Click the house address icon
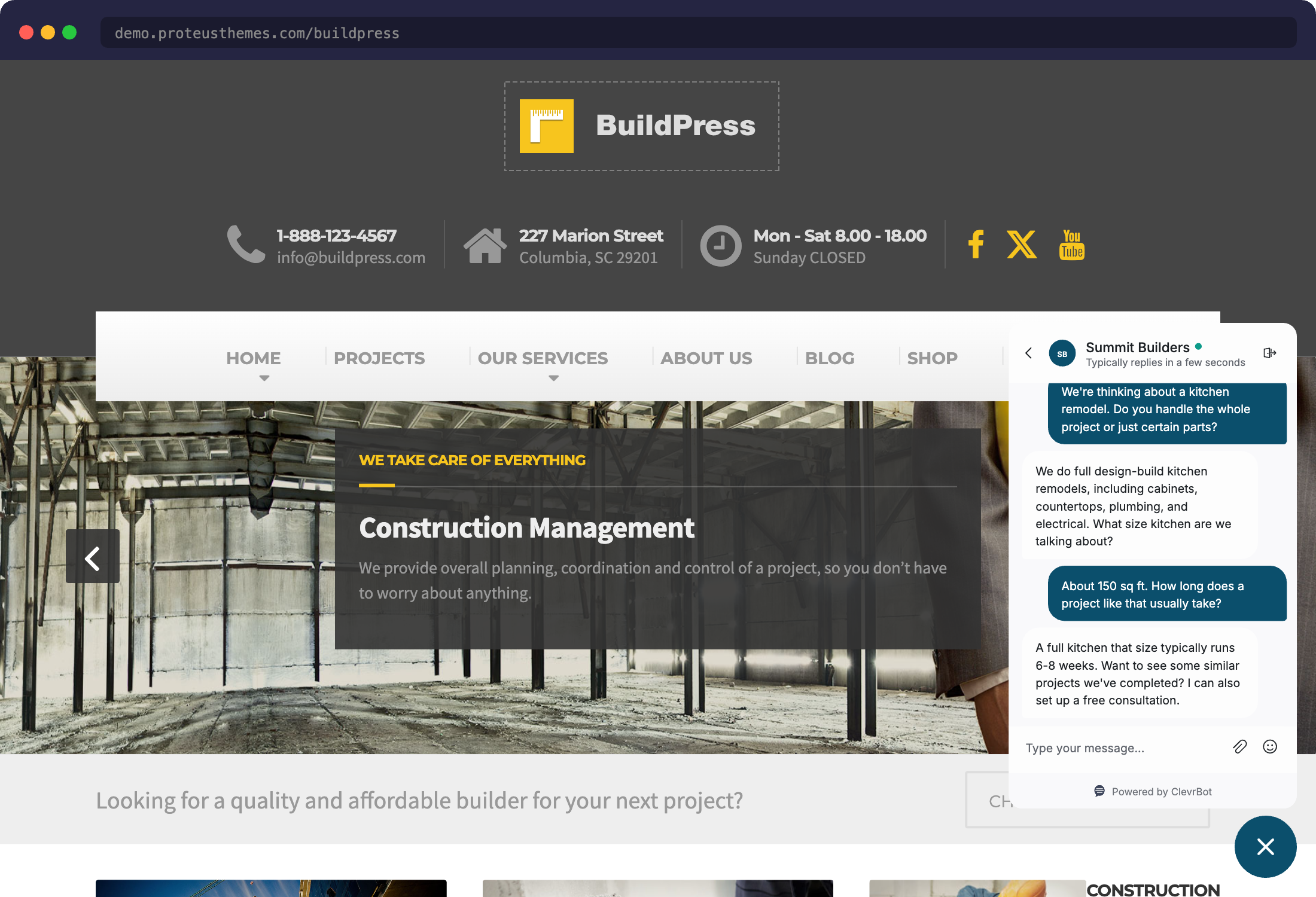 pyautogui.click(x=486, y=245)
